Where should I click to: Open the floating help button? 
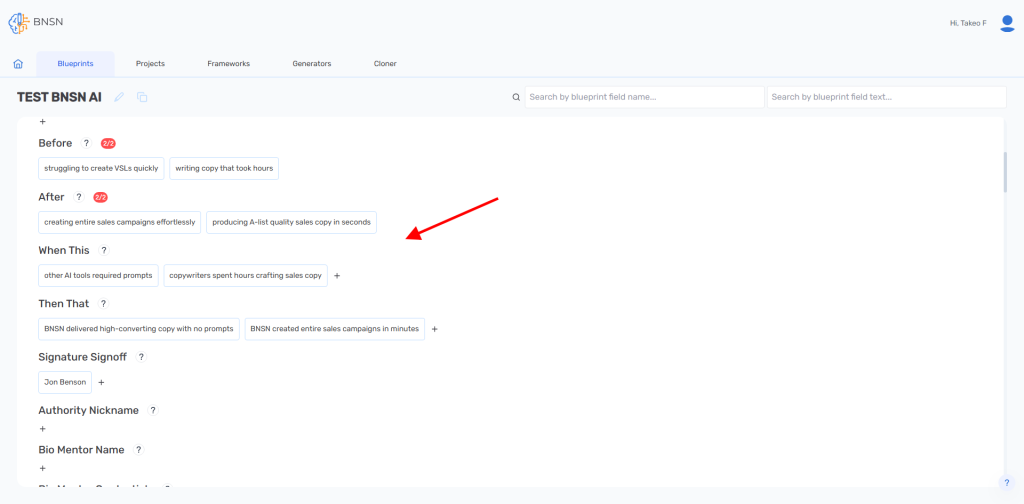[x=1006, y=482]
